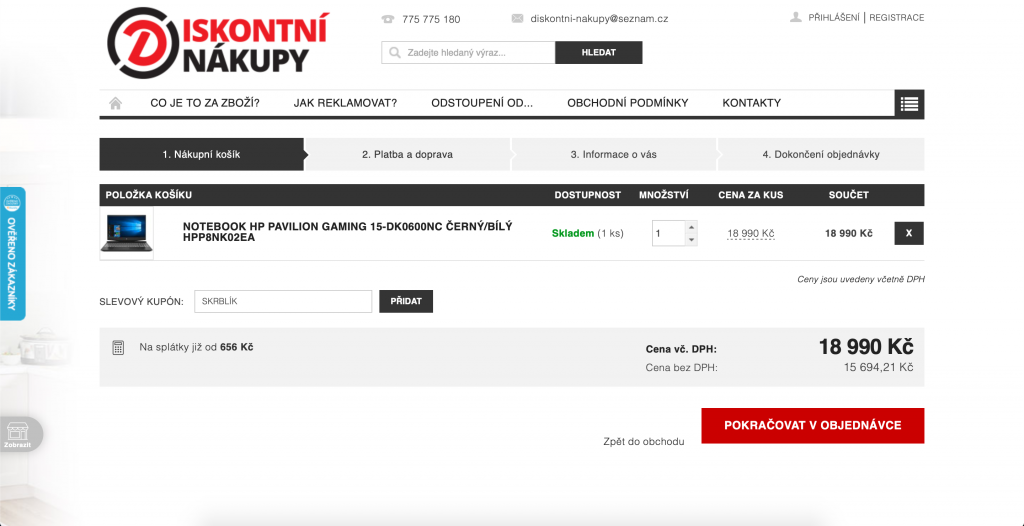This screenshot has width=1024, height=526.
Task: Open the Zobrazit shop widget
Action: 21,434
